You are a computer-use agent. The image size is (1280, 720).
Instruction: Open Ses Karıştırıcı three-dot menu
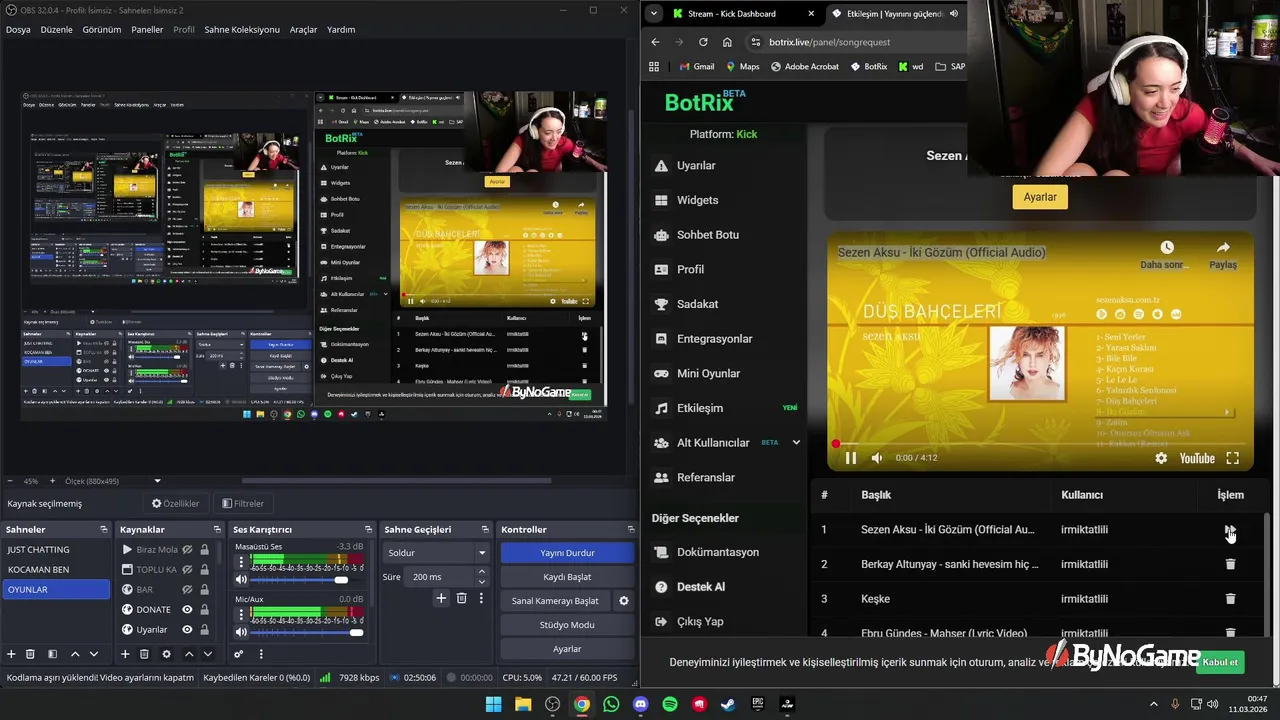click(x=260, y=654)
